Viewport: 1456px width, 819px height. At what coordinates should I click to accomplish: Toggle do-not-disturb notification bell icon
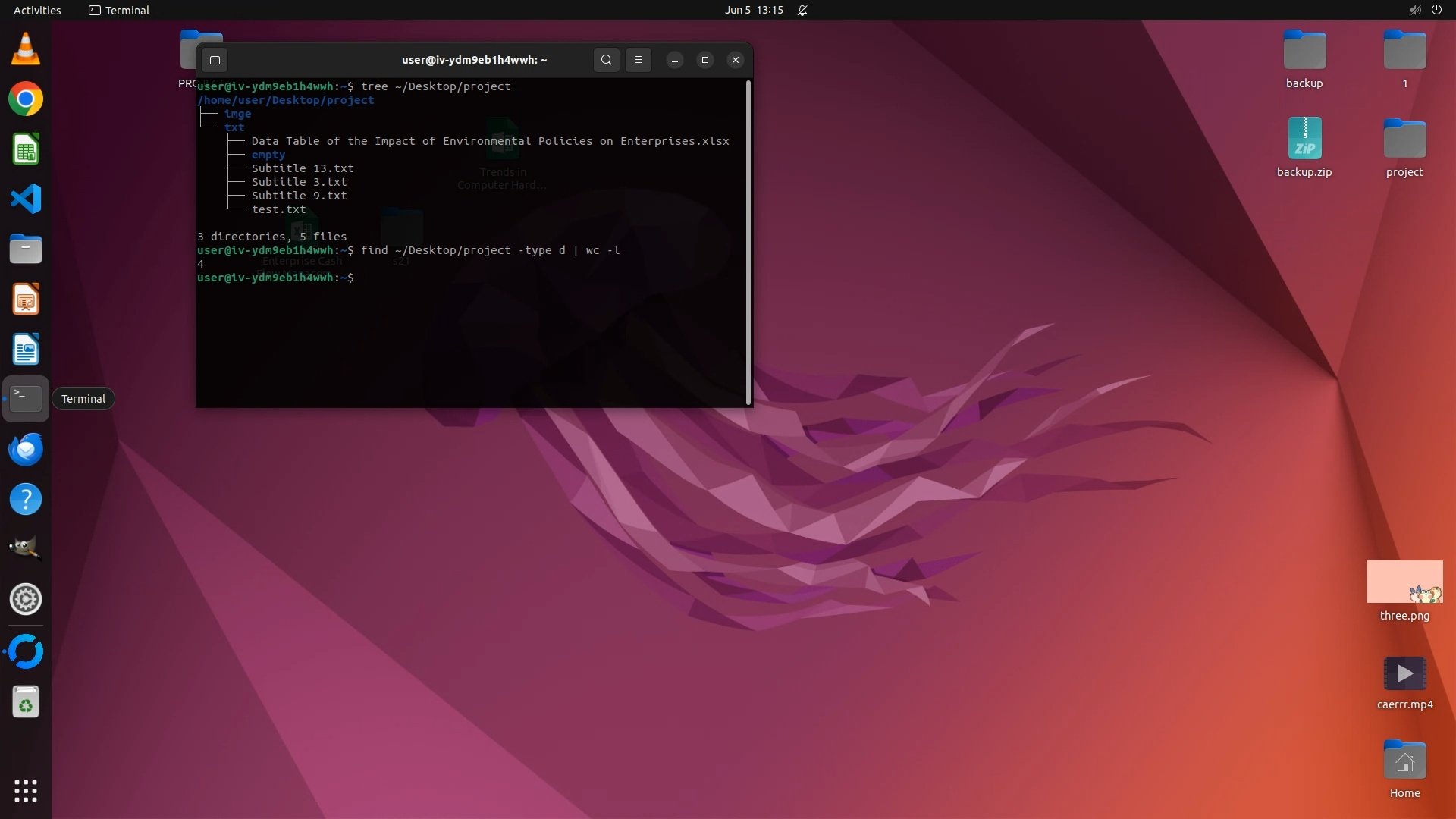click(x=802, y=10)
